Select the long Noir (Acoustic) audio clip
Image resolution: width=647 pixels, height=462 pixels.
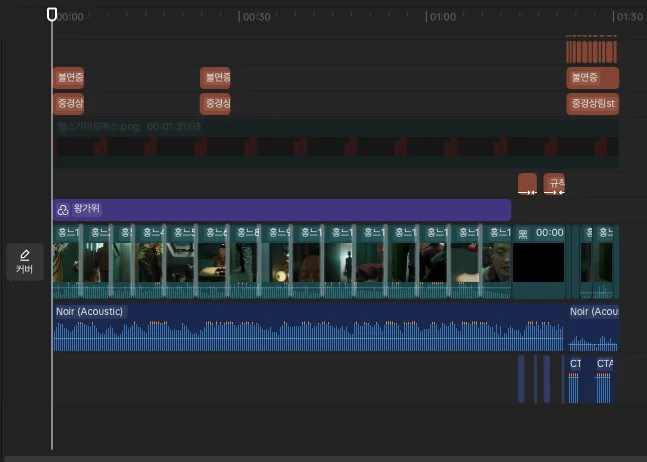308,328
